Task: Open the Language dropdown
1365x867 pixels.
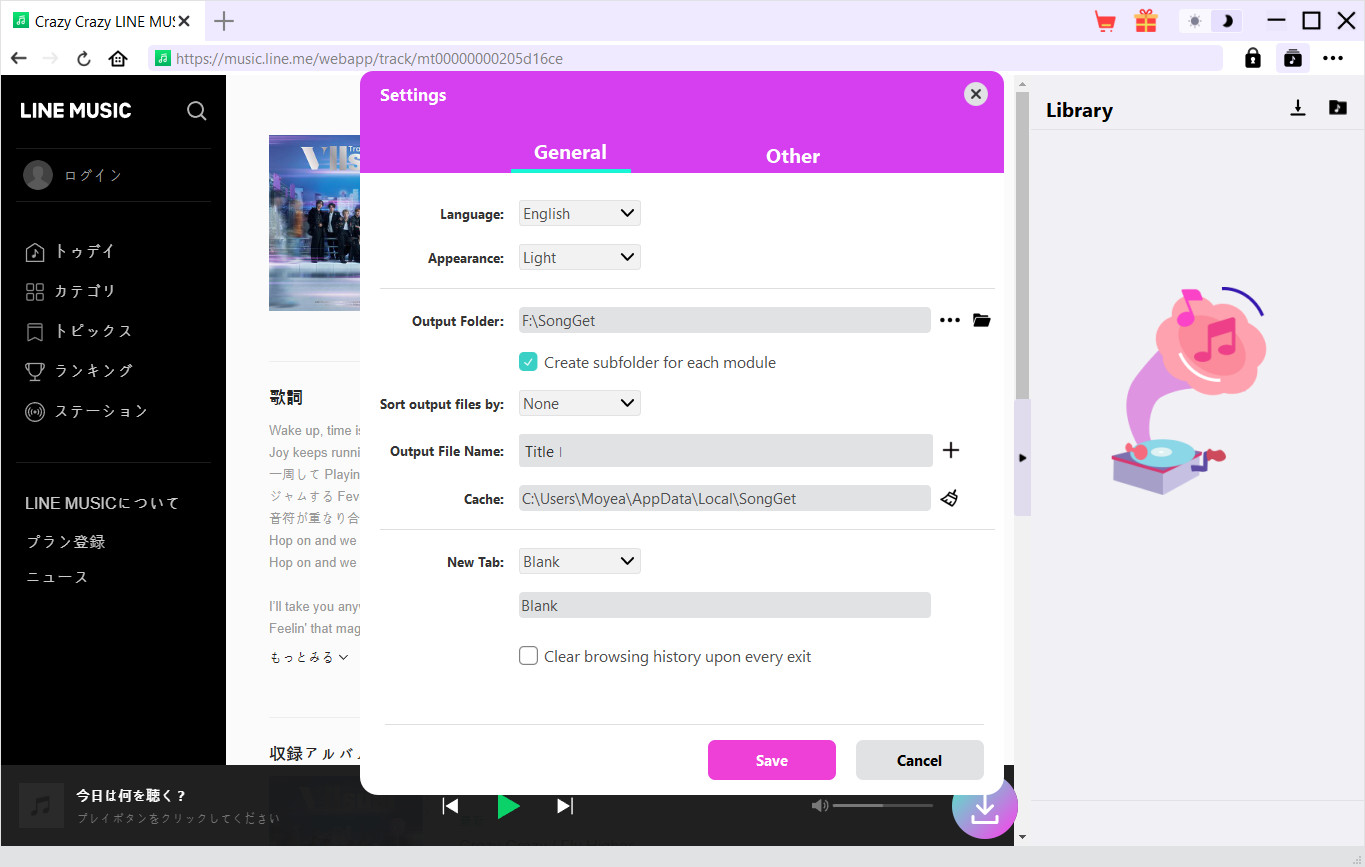Action: click(580, 213)
